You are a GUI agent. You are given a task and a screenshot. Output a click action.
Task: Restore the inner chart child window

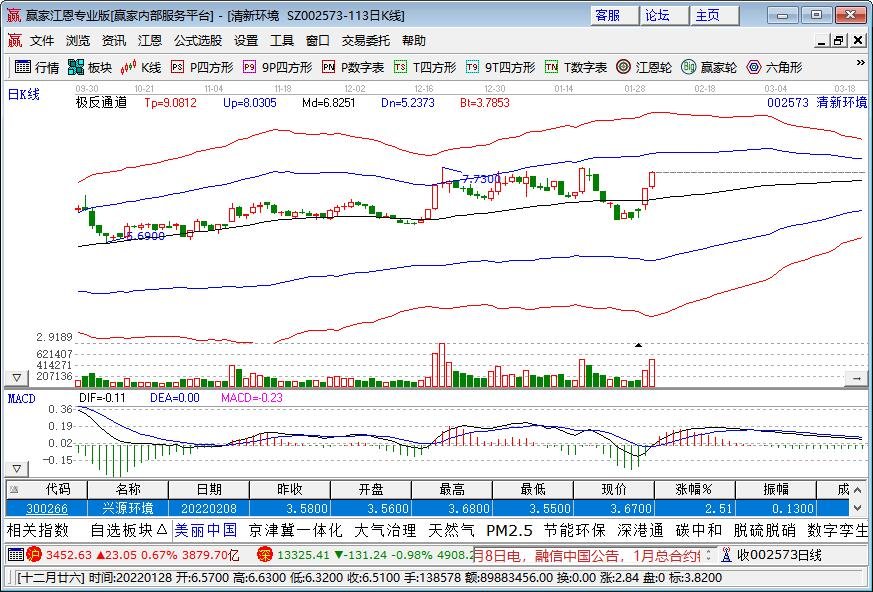839,41
